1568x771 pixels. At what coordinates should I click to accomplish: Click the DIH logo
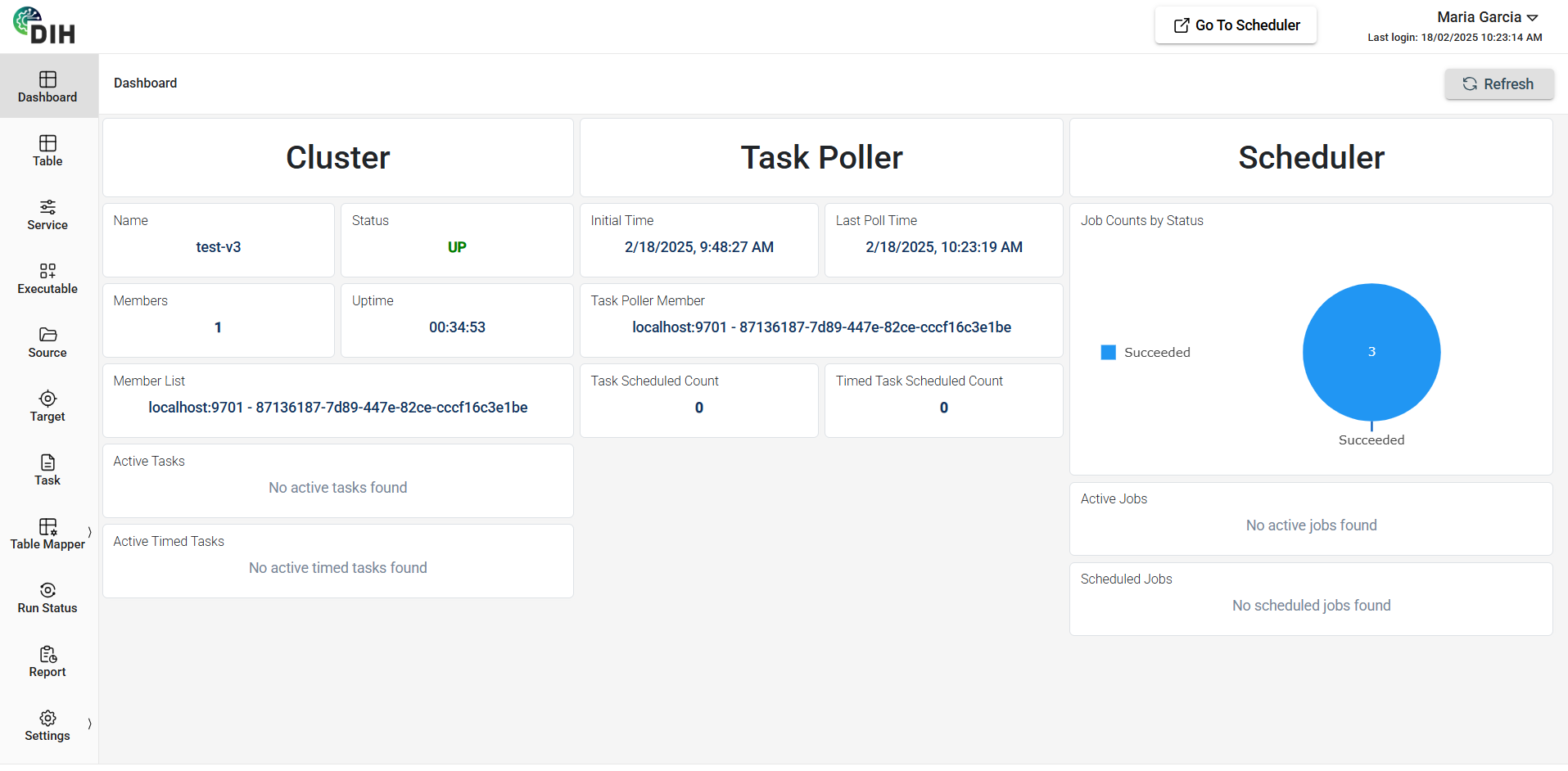click(44, 26)
